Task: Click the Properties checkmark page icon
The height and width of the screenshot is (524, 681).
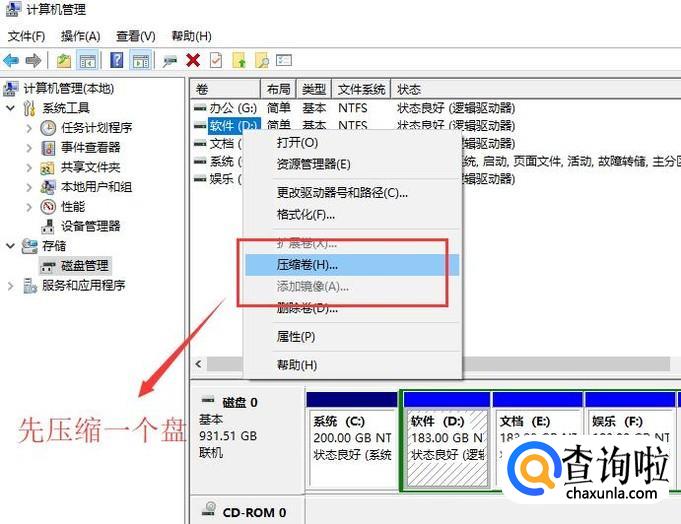Action: (x=216, y=60)
